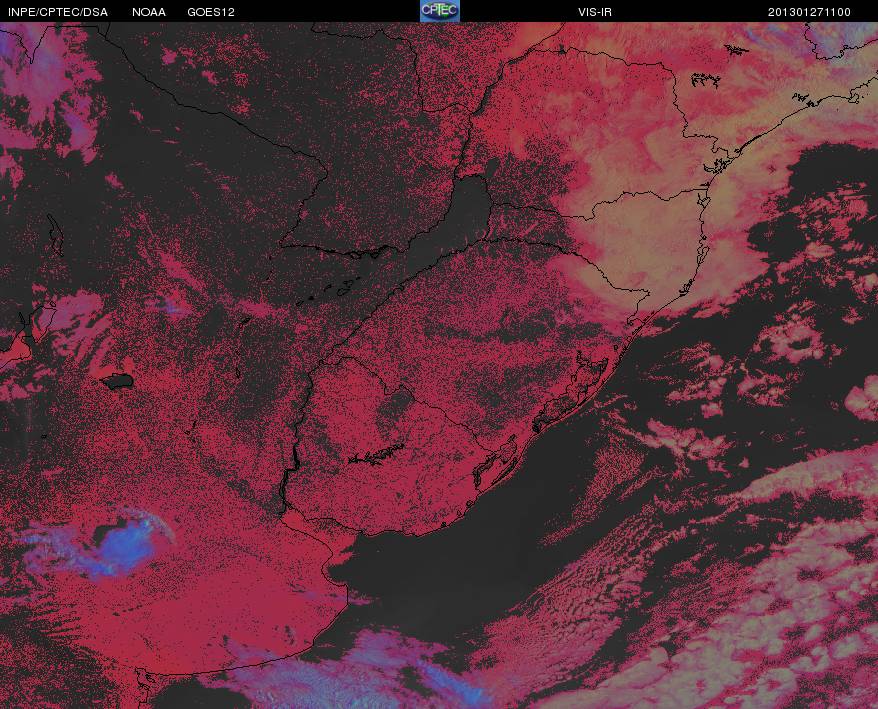The height and width of the screenshot is (709, 878).
Task: Select the GOES12 satellite label
Action: 211,12
